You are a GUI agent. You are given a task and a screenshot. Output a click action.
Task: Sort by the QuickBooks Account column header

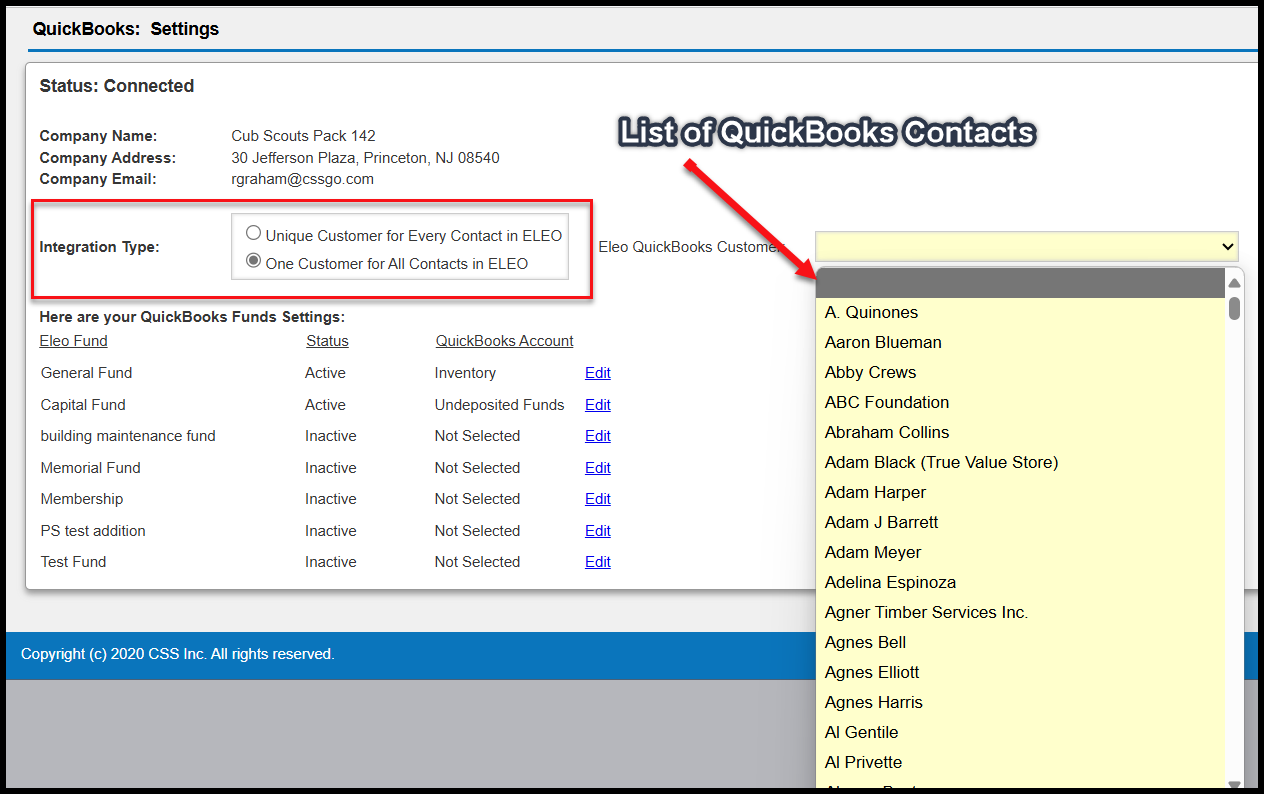pos(505,341)
